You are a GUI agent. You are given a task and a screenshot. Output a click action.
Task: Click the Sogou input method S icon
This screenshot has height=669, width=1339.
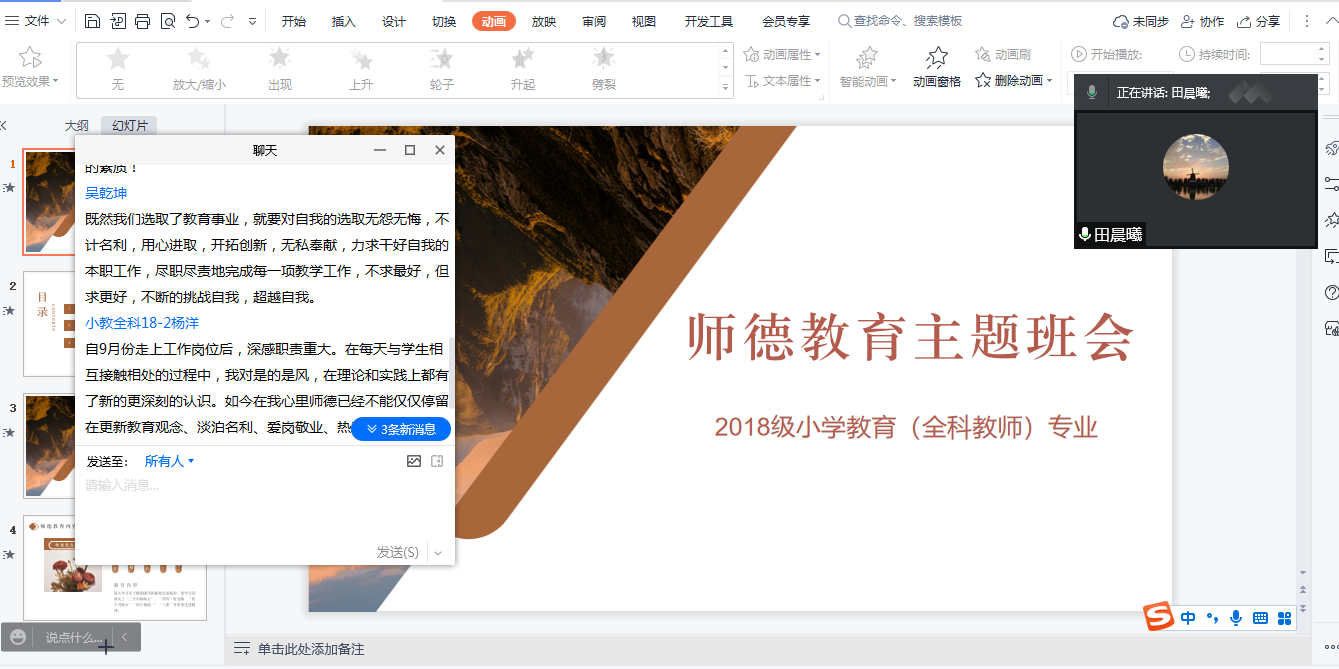(x=1159, y=618)
